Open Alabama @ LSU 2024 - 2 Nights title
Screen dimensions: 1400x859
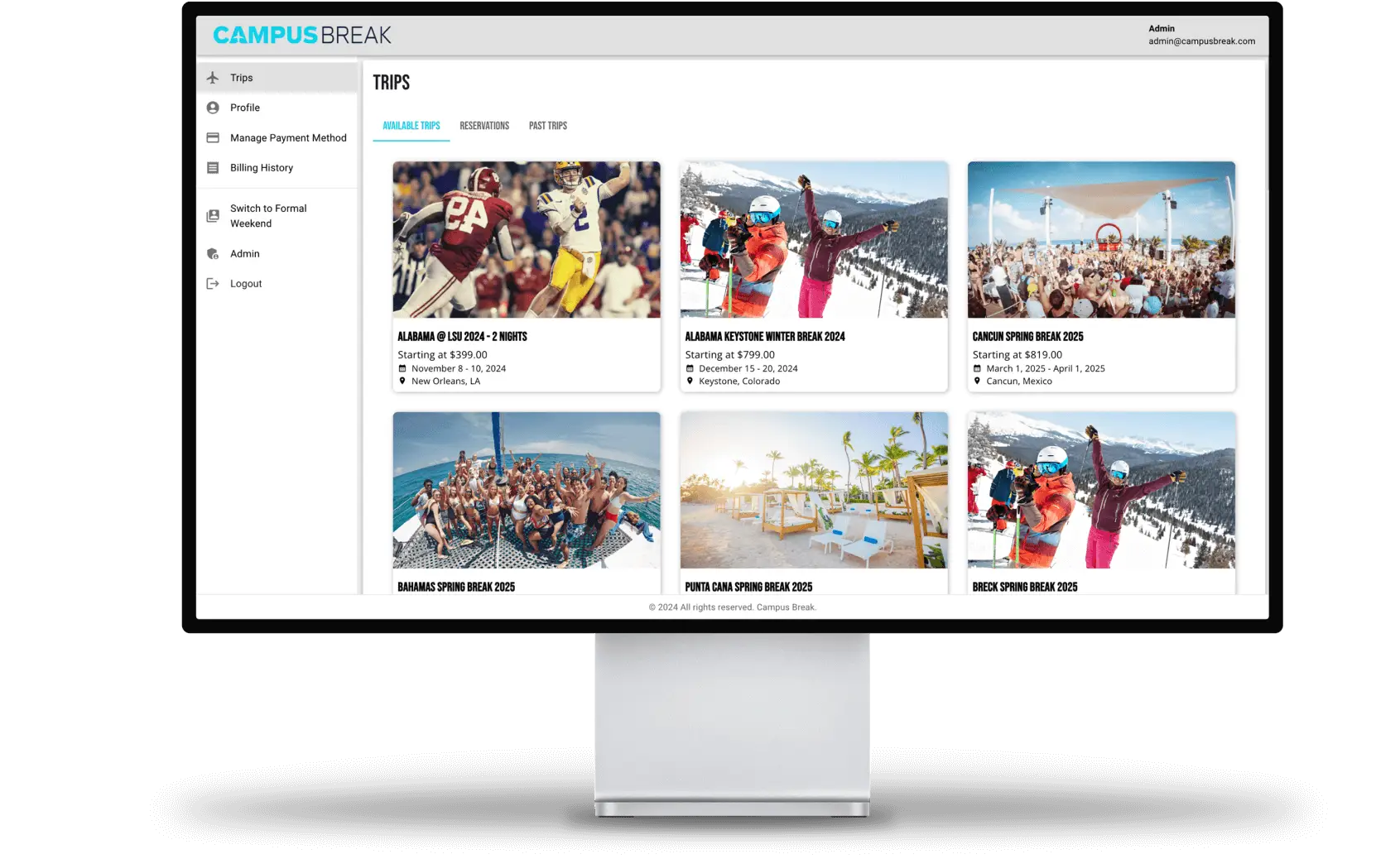462,337
